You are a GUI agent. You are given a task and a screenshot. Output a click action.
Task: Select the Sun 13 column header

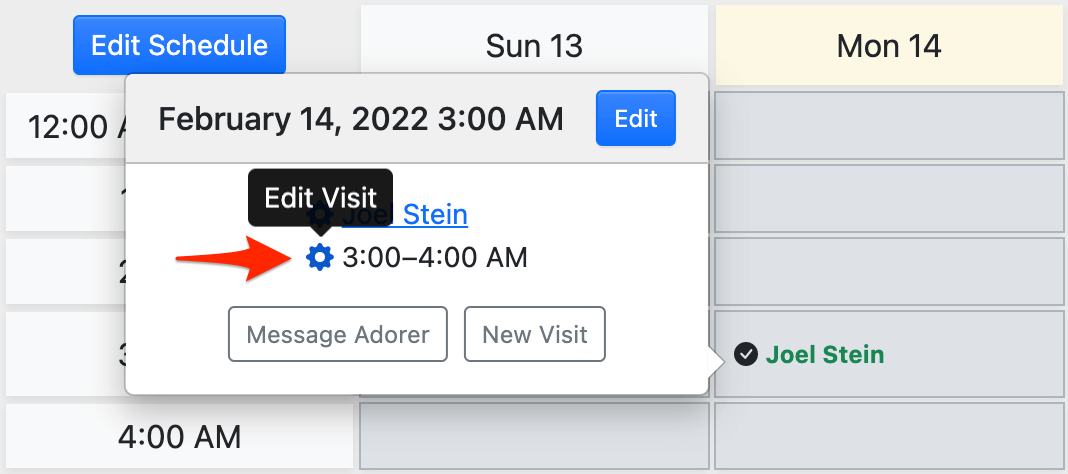534,45
